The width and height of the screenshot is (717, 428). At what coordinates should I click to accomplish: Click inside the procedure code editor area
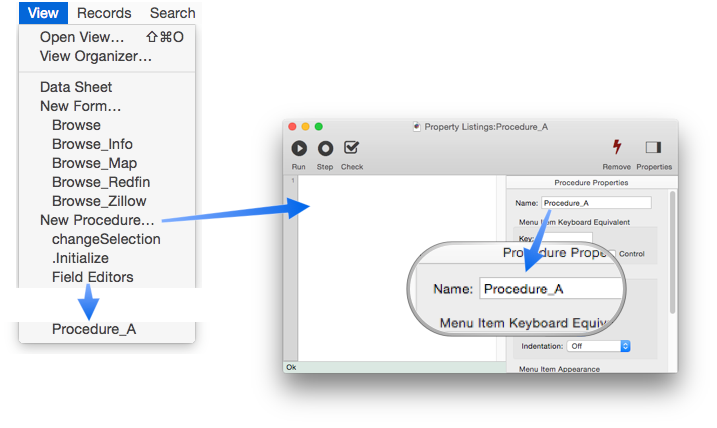coord(397,268)
